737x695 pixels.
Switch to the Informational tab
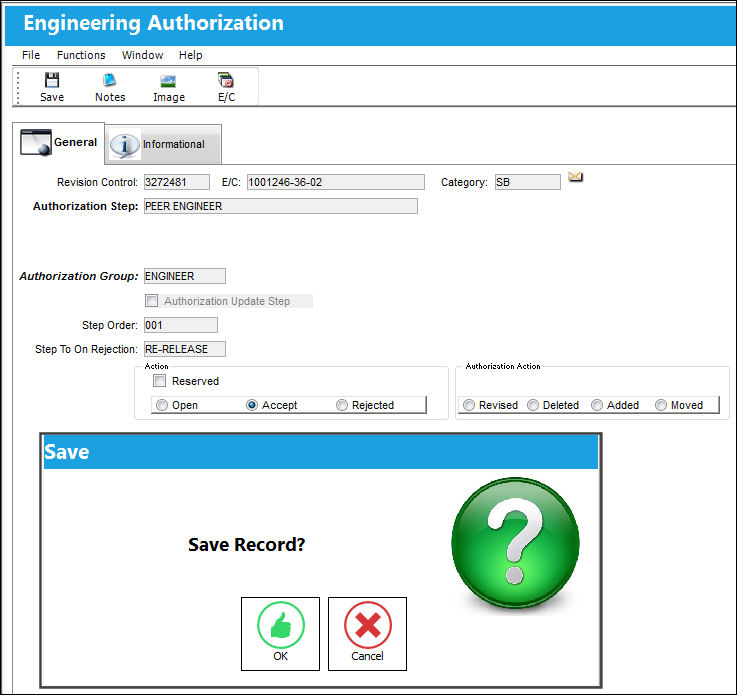pos(163,144)
